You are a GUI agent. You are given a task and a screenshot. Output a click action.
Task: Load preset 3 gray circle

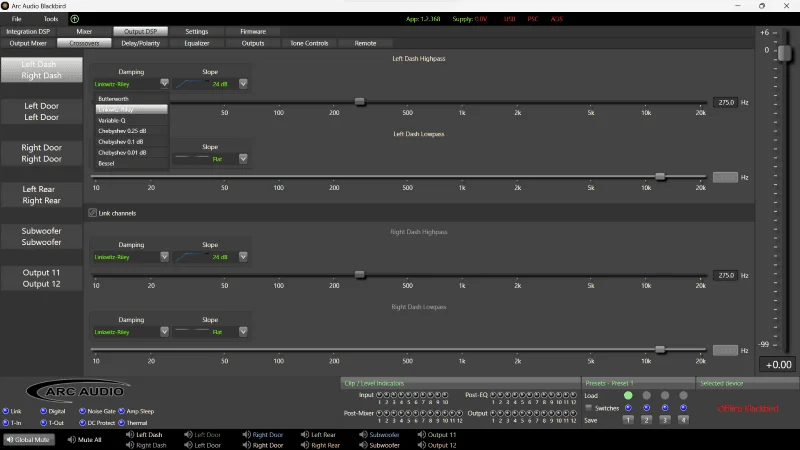coord(665,395)
